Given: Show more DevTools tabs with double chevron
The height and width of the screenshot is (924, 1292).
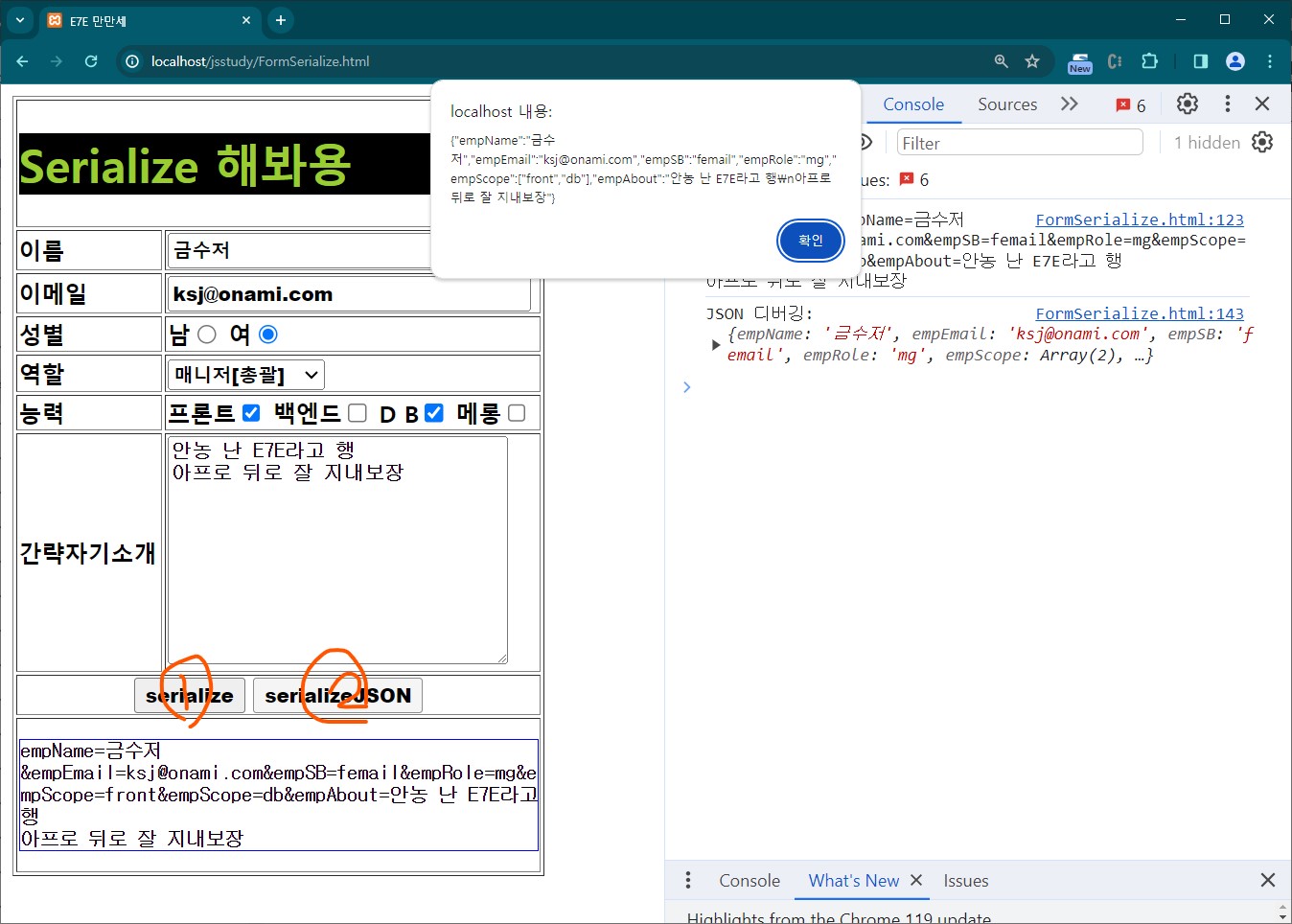Looking at the screenshot, I should (x=1070, y=104).
